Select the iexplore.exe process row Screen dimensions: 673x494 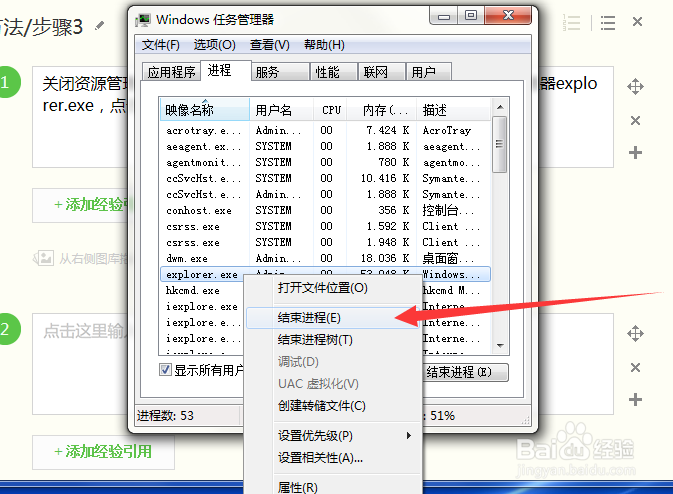(x=202, y=306)
